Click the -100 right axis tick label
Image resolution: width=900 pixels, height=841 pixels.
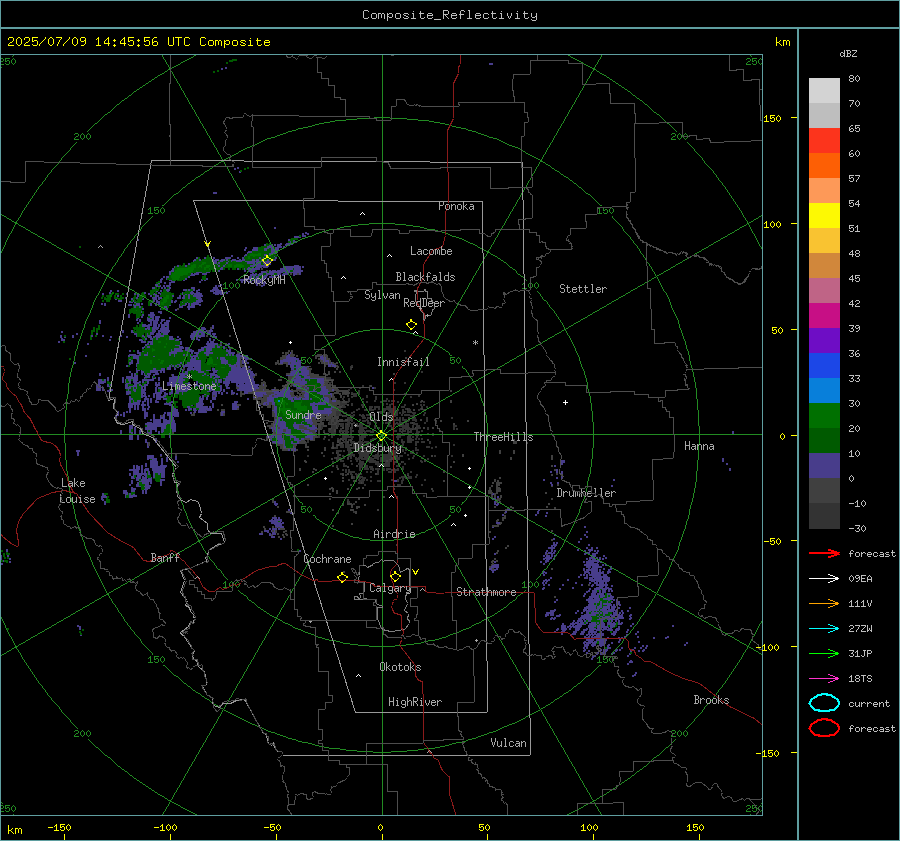[x=769, y=647]
